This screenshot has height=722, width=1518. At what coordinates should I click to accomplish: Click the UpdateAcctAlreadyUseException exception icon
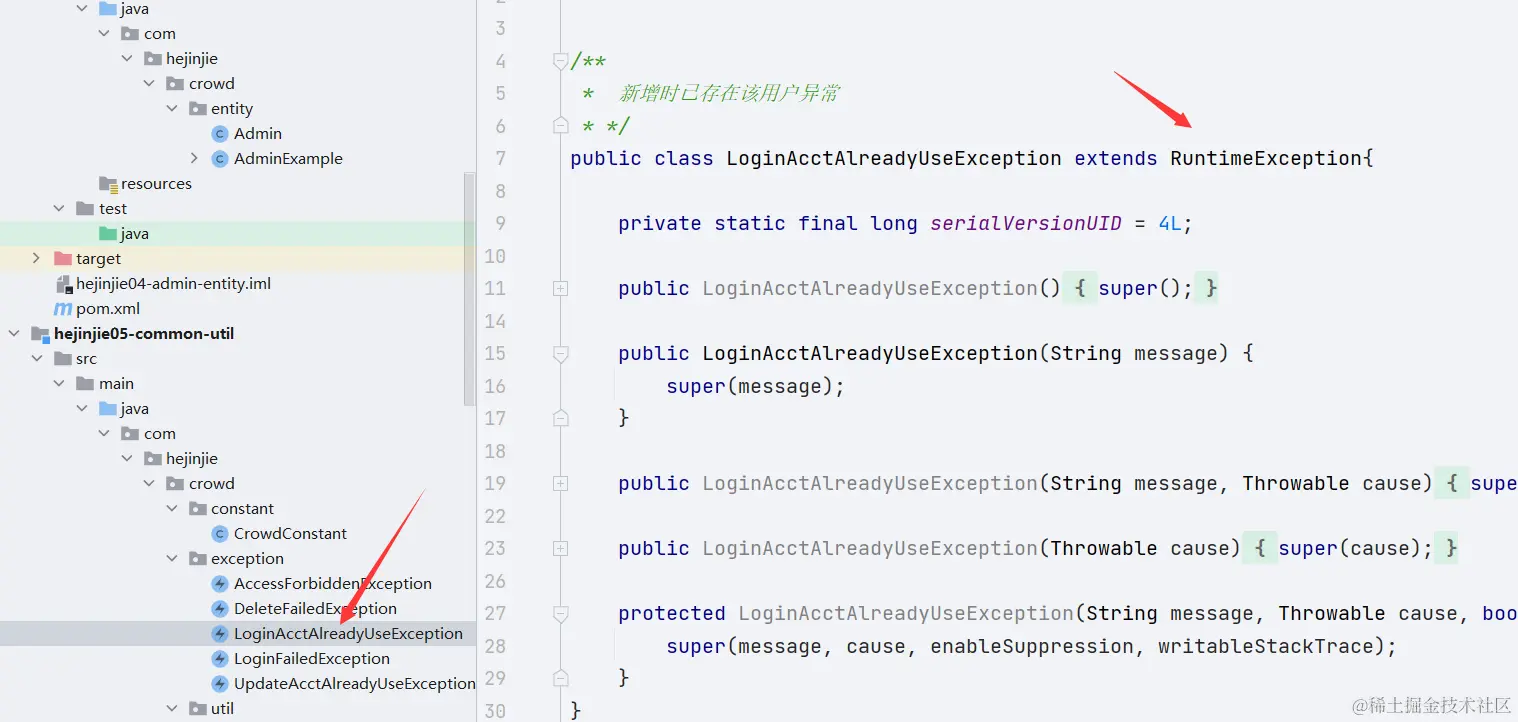pyautogui.click(x=220, y=684)
